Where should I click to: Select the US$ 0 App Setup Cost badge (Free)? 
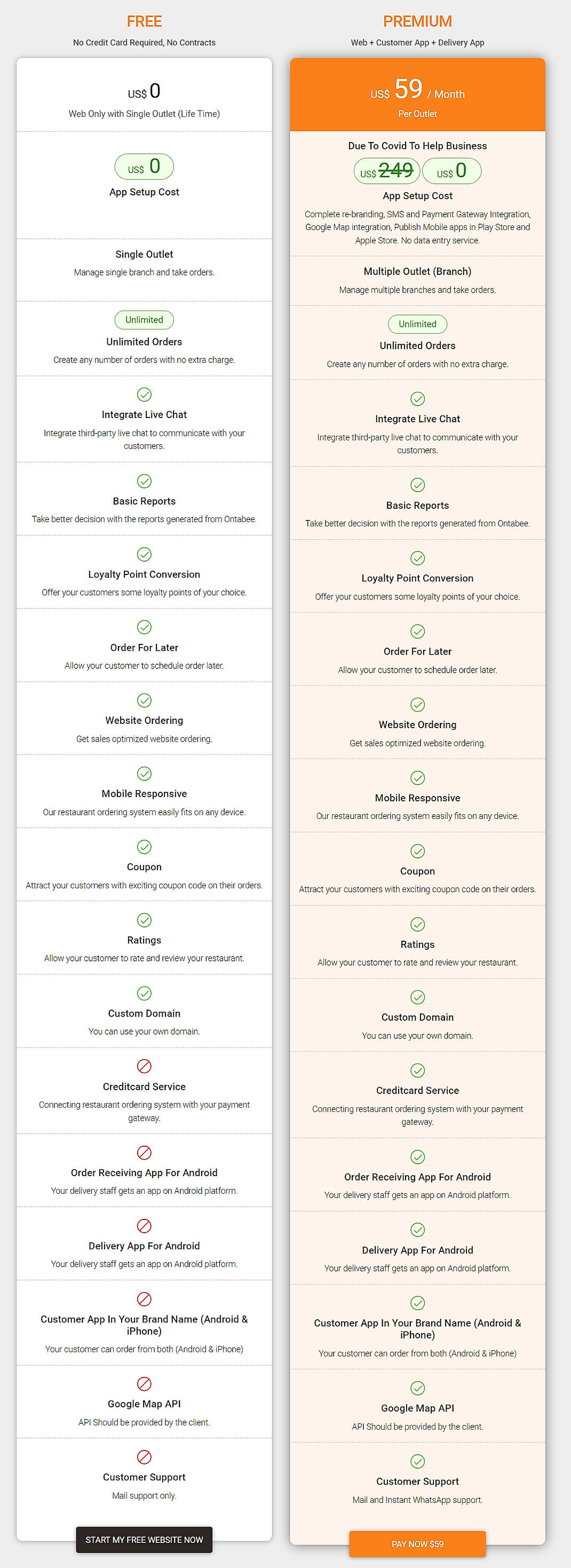tap(144, 166)
